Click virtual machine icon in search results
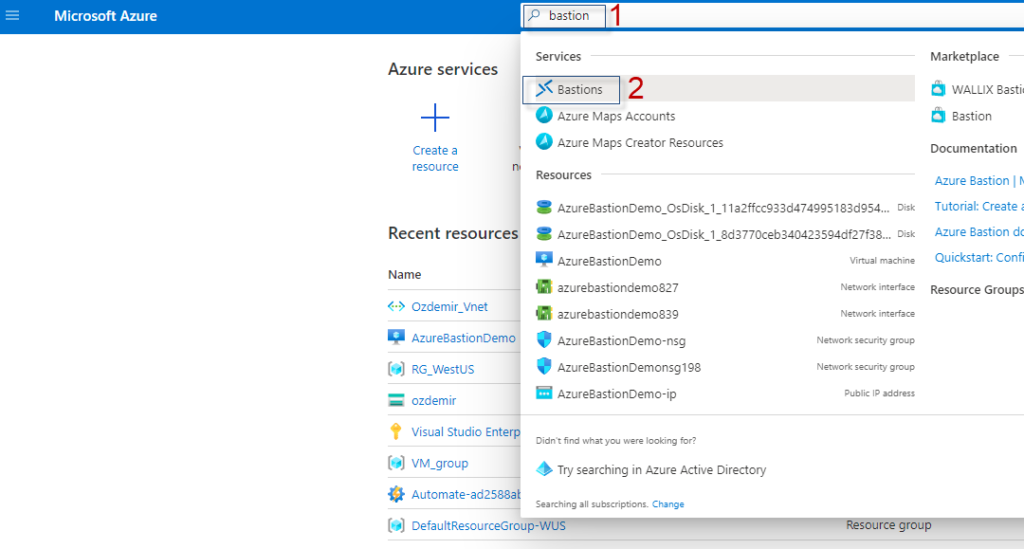1024x549 pixels. coord(544,260)
